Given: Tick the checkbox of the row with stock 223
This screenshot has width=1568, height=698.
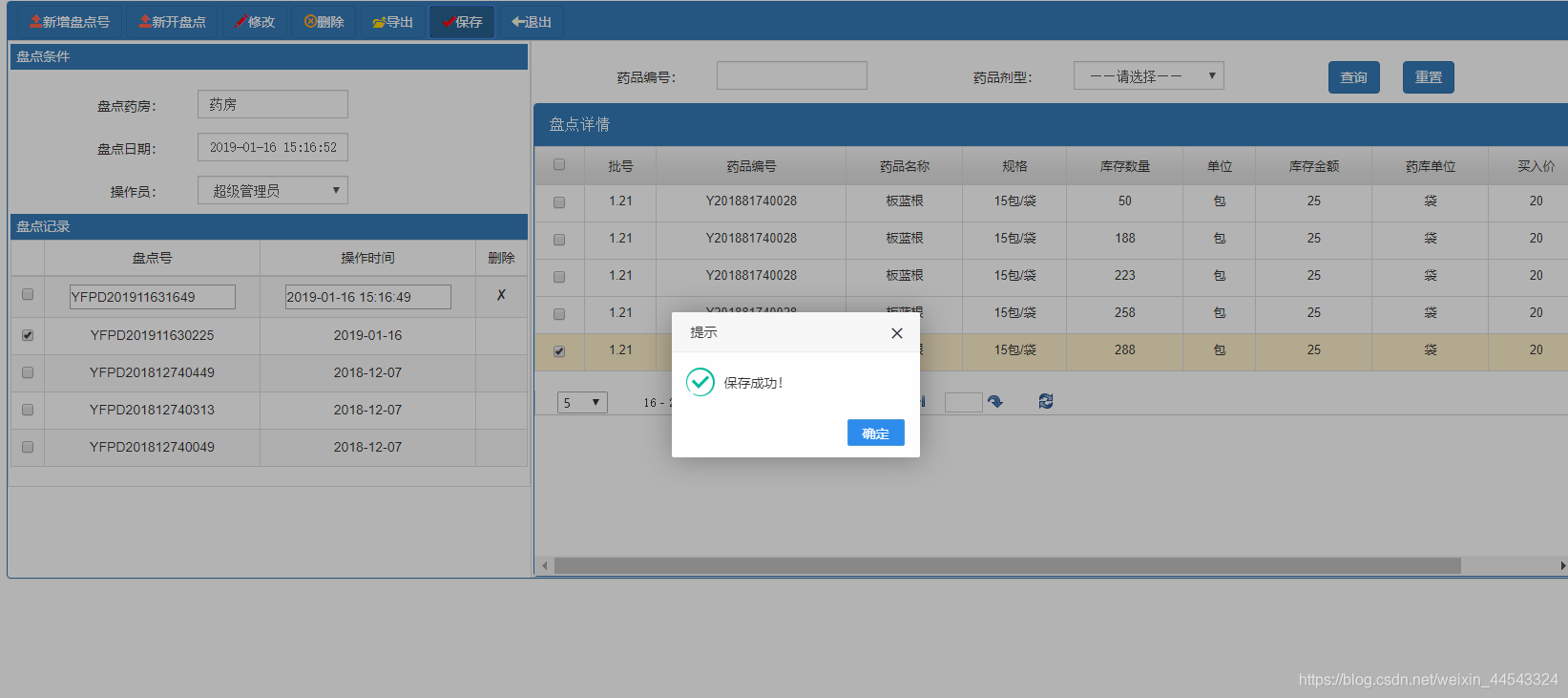Looking at the screenshot, I should [559, 277].
